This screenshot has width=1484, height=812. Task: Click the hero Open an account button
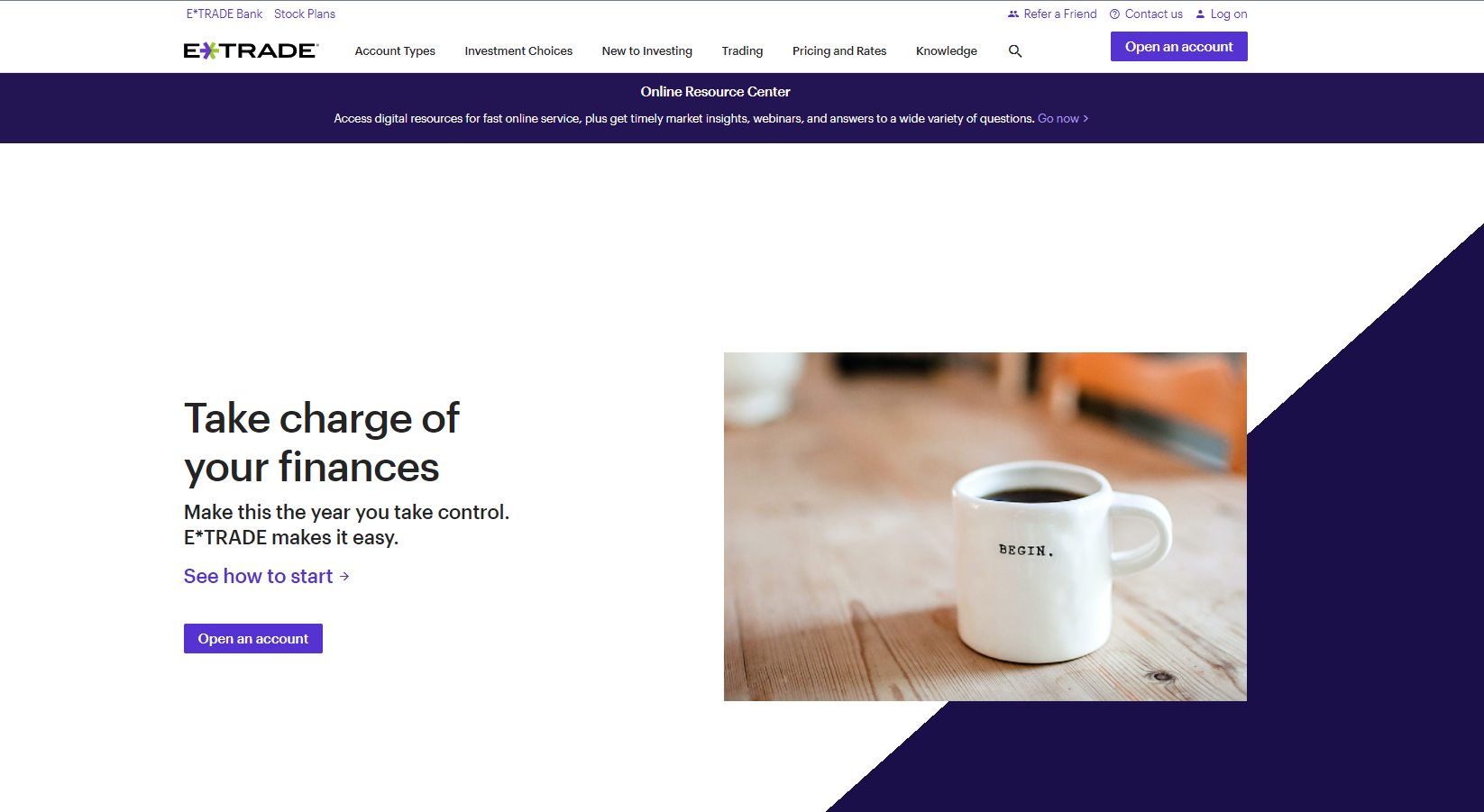pos(253,639)
